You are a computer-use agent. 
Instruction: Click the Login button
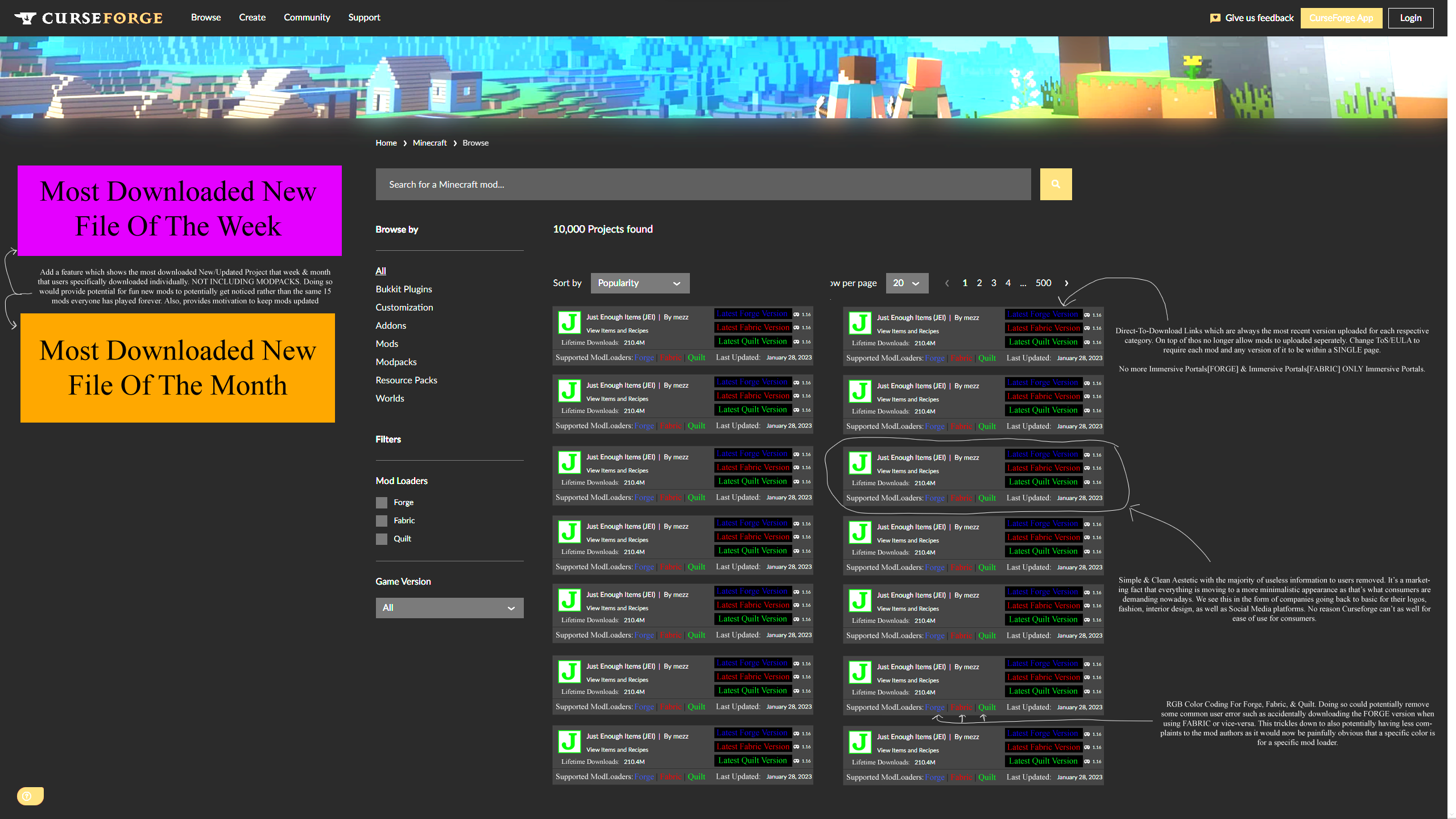coord(1410,18)
